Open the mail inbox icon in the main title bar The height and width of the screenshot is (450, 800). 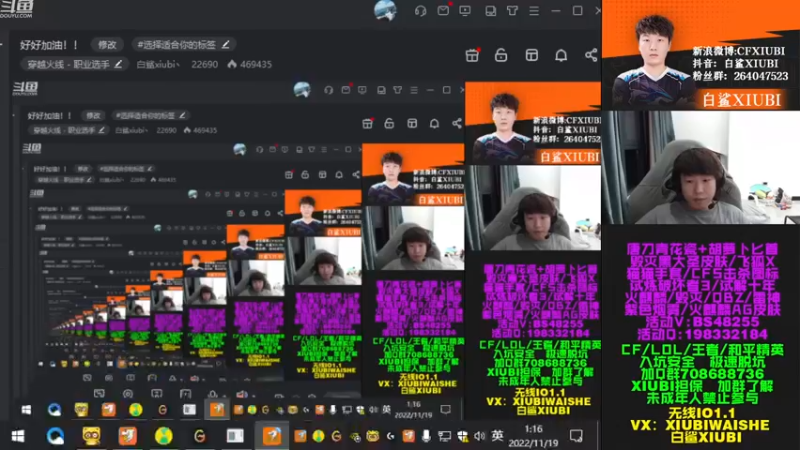443,10
